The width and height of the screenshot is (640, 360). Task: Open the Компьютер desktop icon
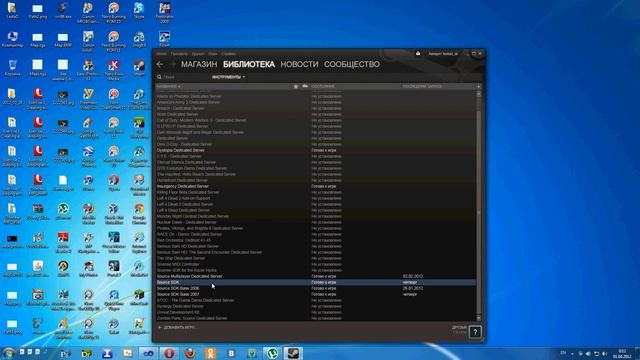12,40
